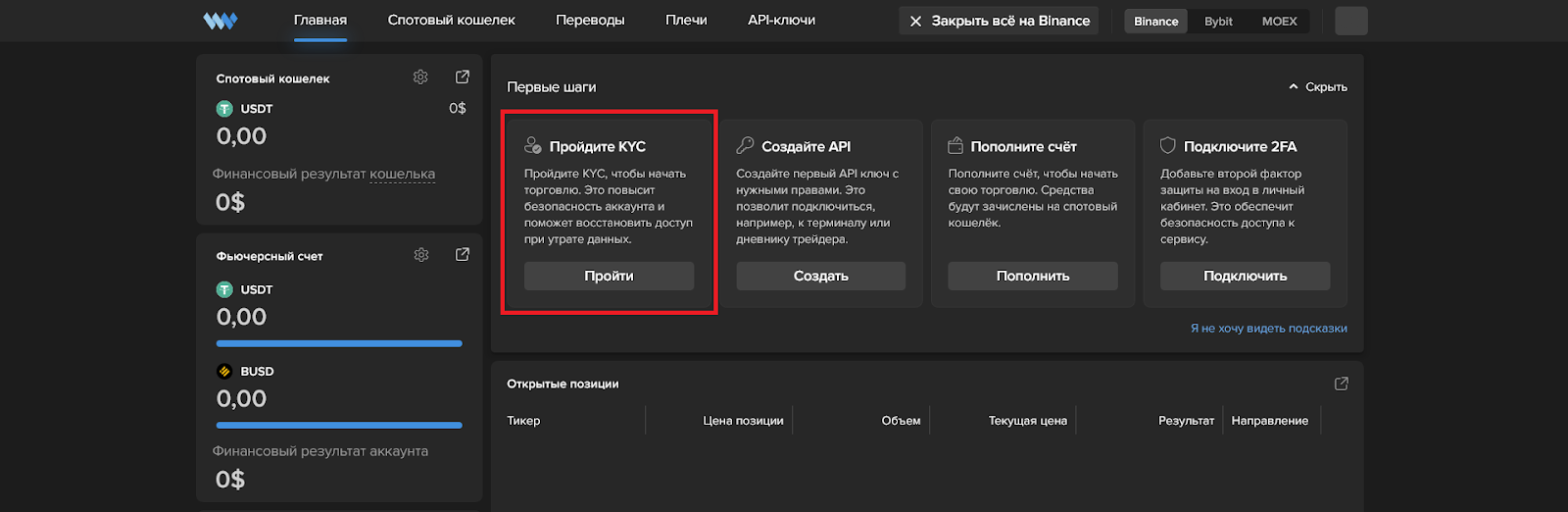The height and width of the screenshot is (512, 1568).
Task: Open spot wallet in external view
Action: [x=463, y=77]
